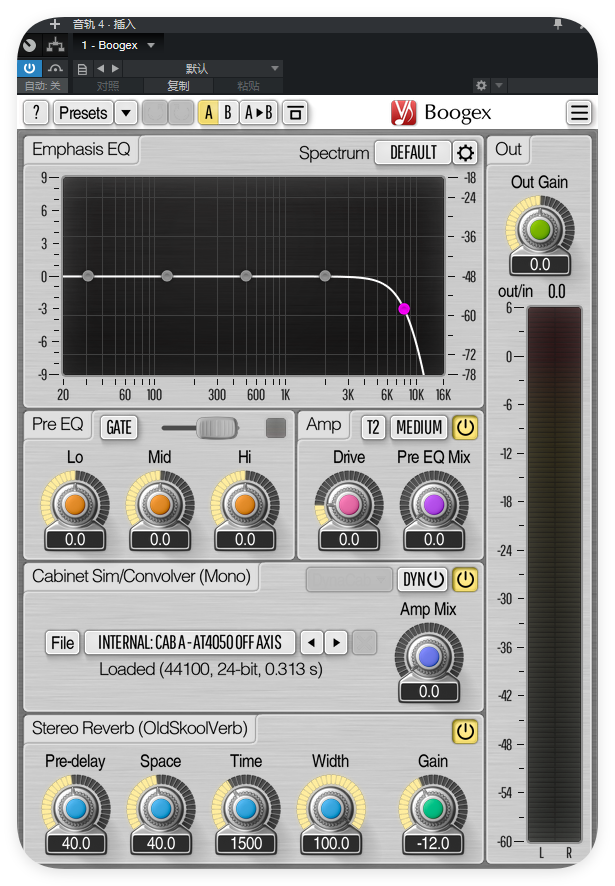Toggle Stereo Reverb power button

click(465, 731)
